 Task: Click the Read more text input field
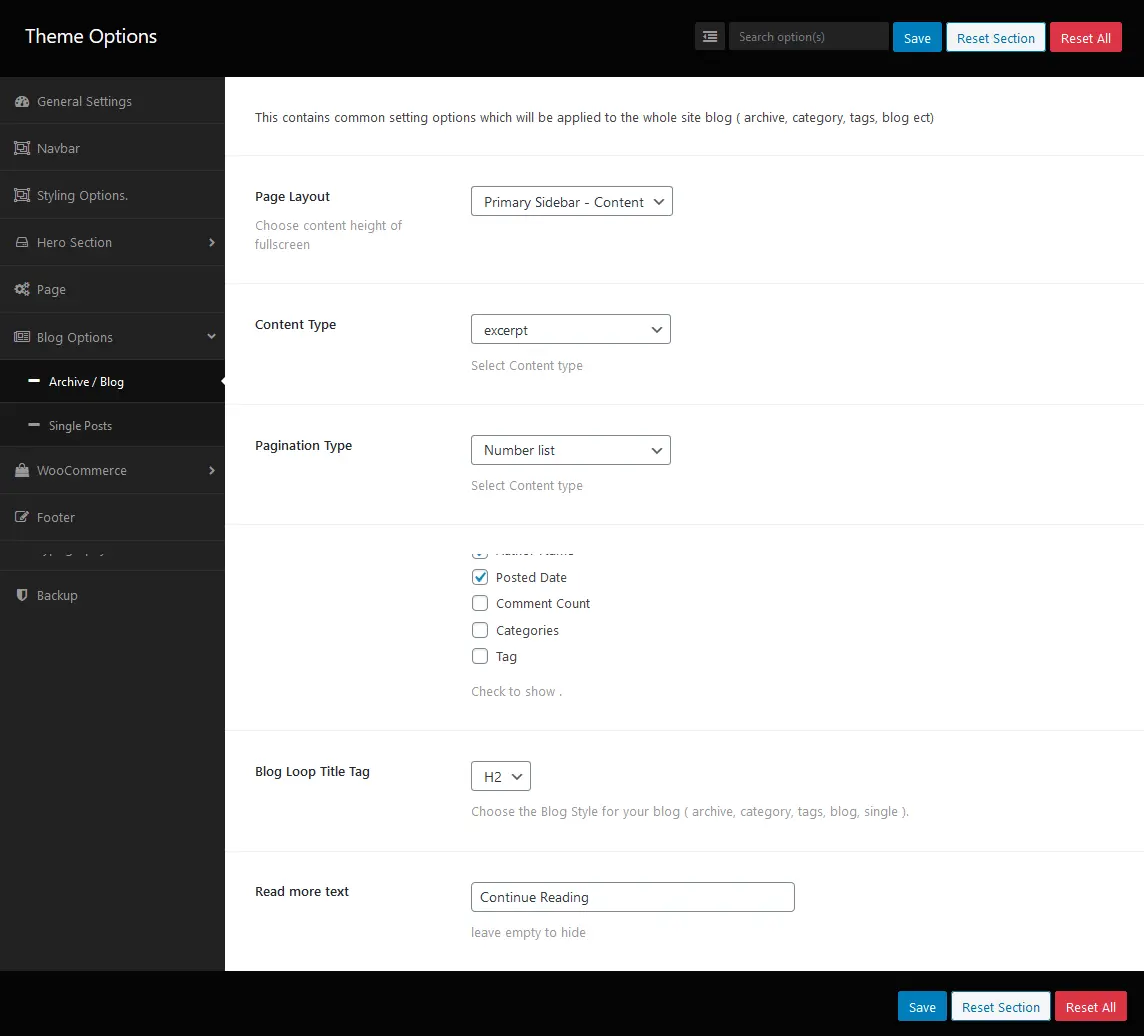(x=633, y=897)
